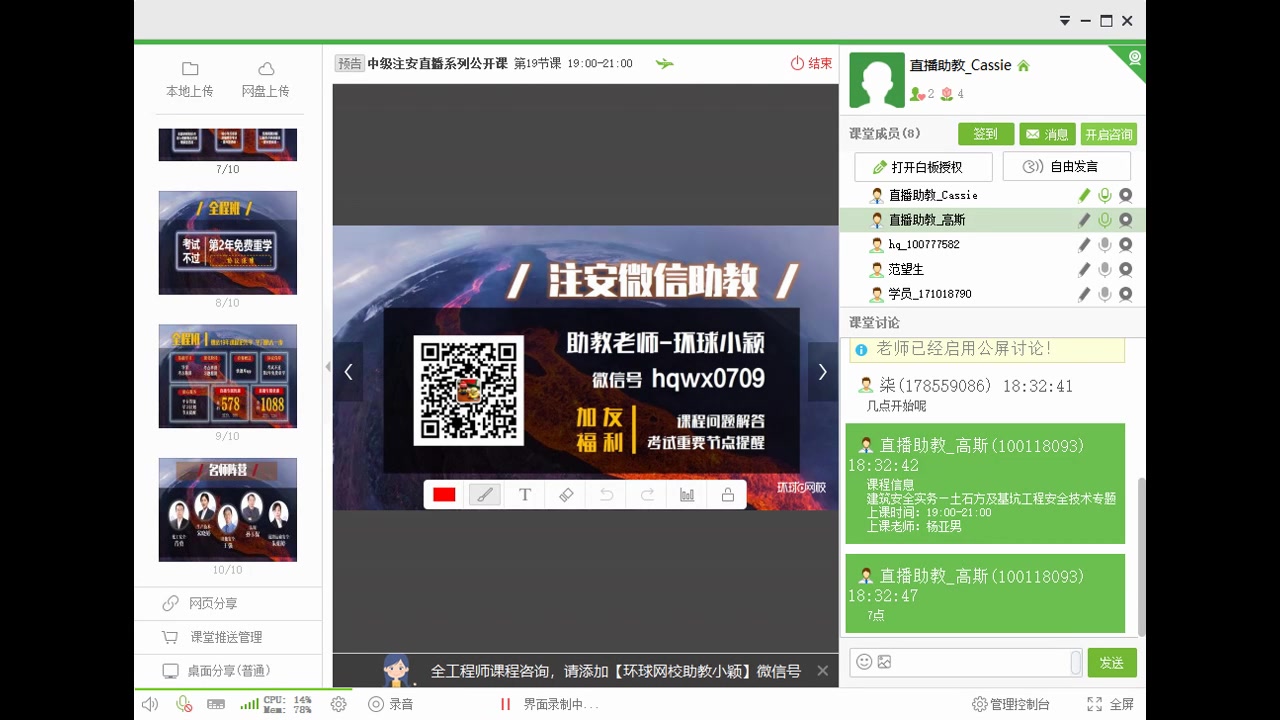Viewport: 1280px width, 720px height.
Task: Open 本地上传 local upload
Action: coord(190,79)
